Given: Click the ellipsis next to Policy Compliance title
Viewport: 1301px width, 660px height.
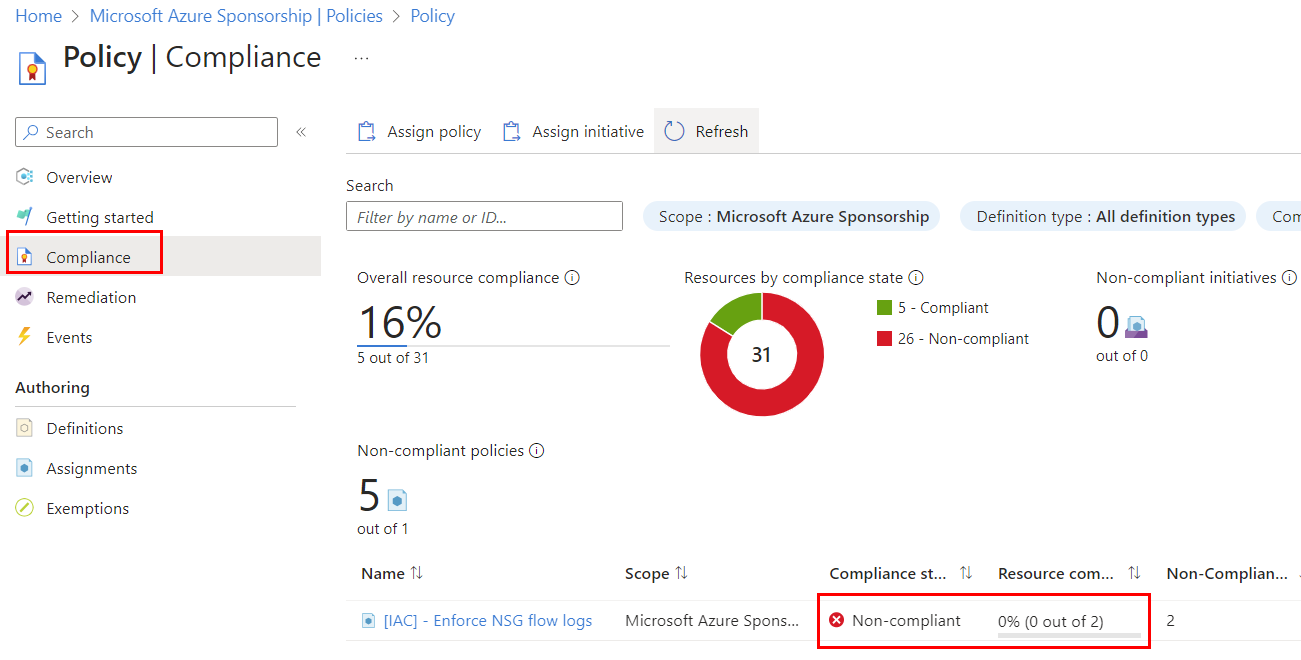Looking at the screenshot, I should coord(361,59).
